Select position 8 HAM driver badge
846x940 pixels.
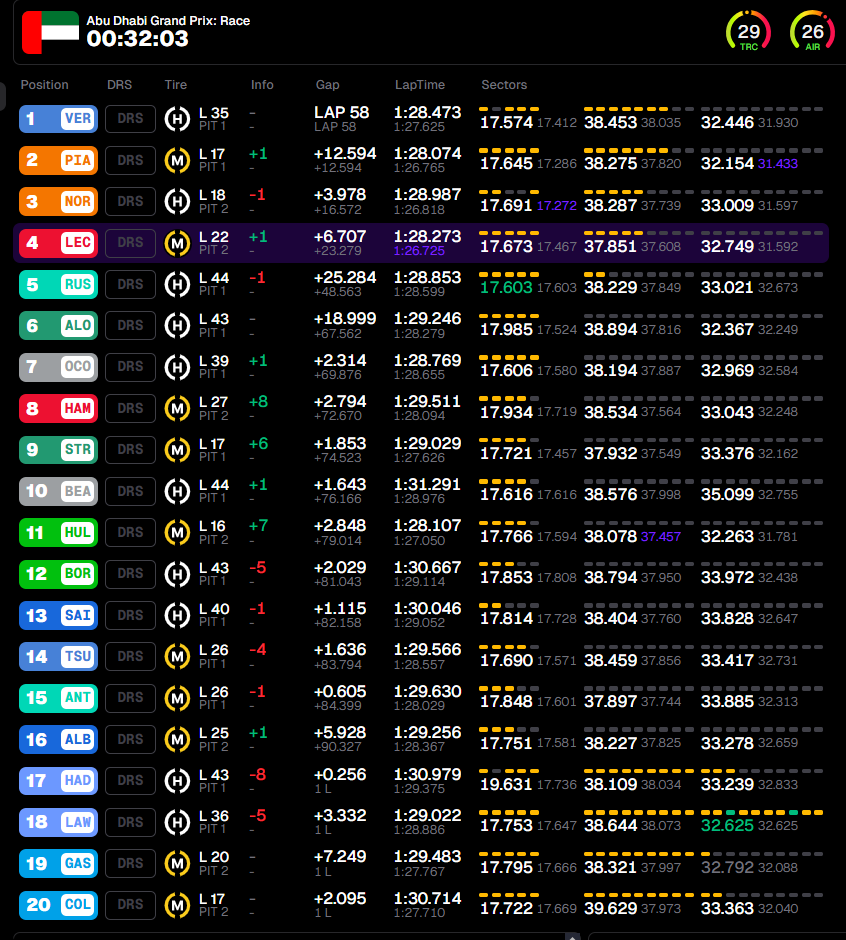[x=58, y=408]
